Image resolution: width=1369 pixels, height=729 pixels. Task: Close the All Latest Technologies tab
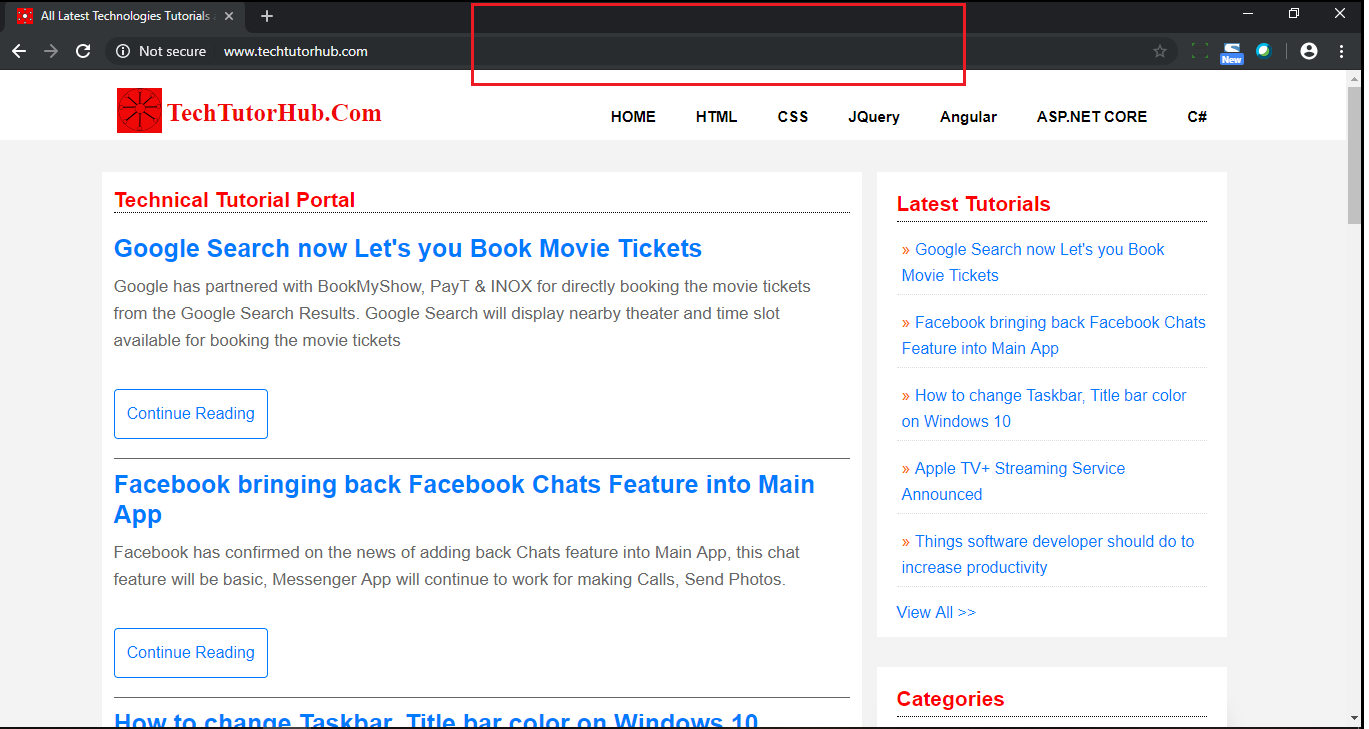tap(229, 16)
